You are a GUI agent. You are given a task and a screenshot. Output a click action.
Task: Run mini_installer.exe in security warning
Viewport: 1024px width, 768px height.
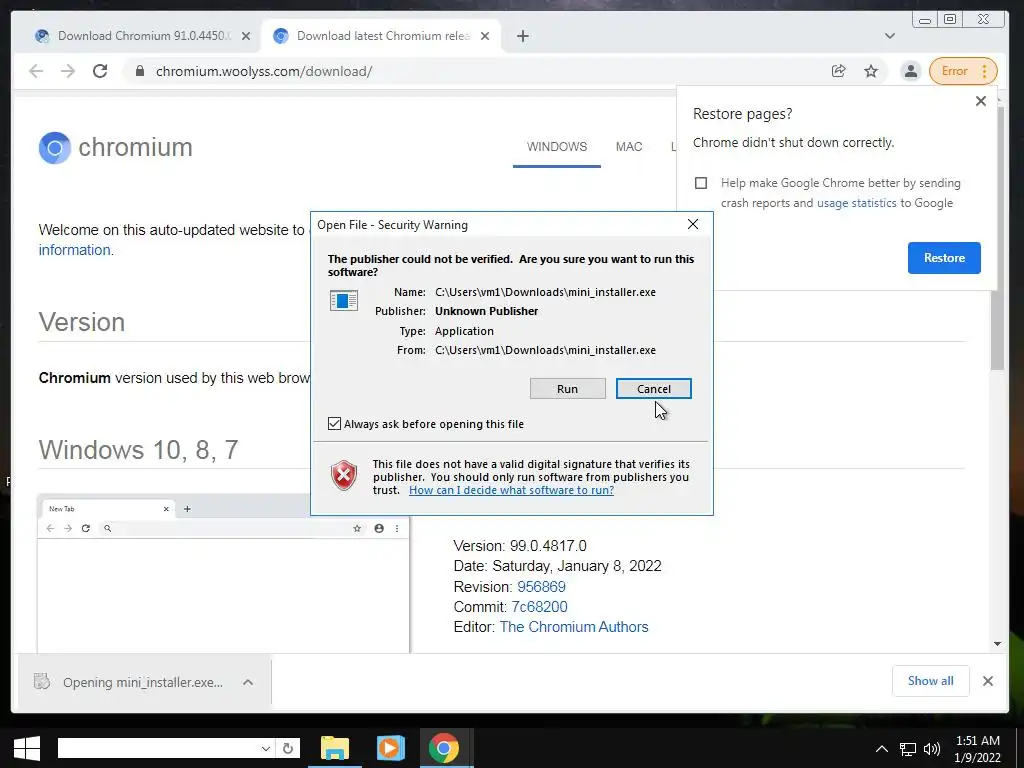[568, 389]
